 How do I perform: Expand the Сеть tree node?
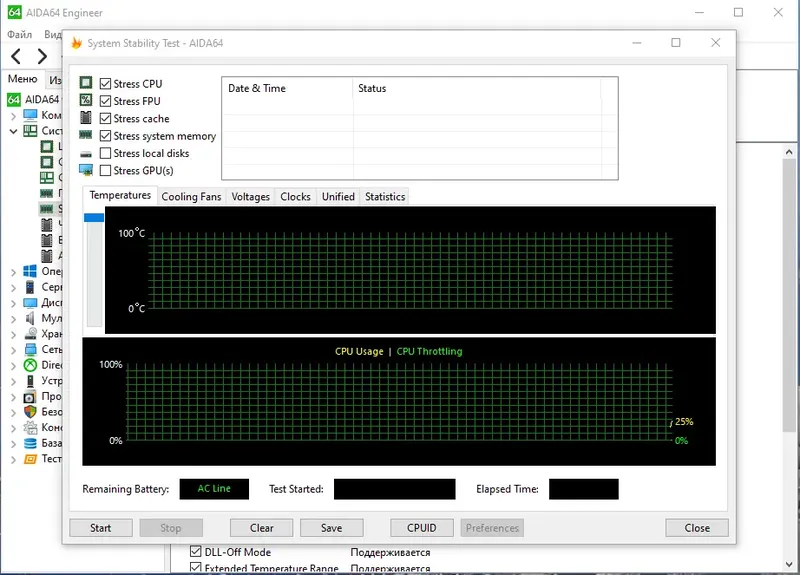[13, 350]
